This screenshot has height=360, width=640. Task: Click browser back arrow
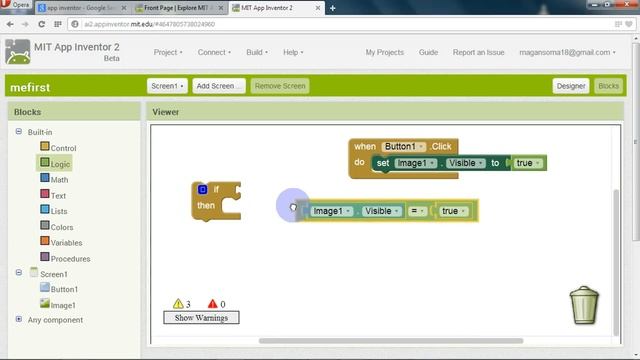(x=10, y=24)
